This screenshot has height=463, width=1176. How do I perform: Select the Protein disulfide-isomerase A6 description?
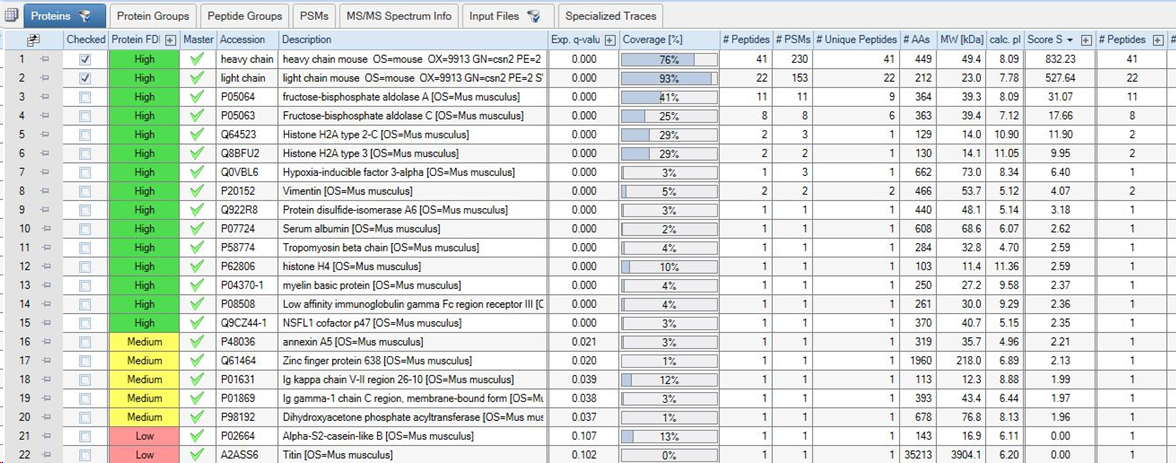click(x=413, y=209)
